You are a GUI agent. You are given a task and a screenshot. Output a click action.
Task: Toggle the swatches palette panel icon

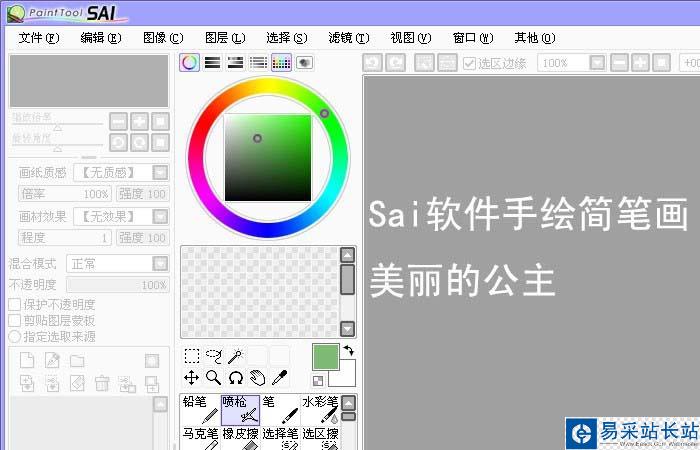[x=281, y=62]
